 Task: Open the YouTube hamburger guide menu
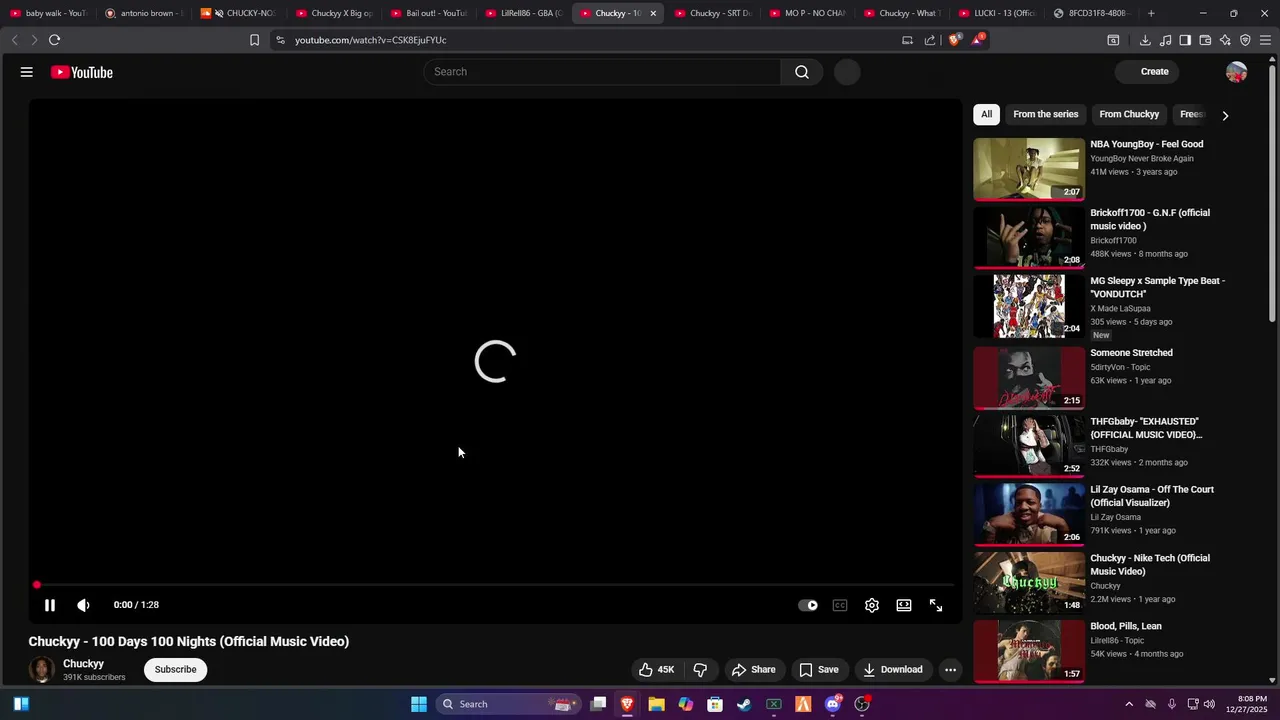point(27,72)
